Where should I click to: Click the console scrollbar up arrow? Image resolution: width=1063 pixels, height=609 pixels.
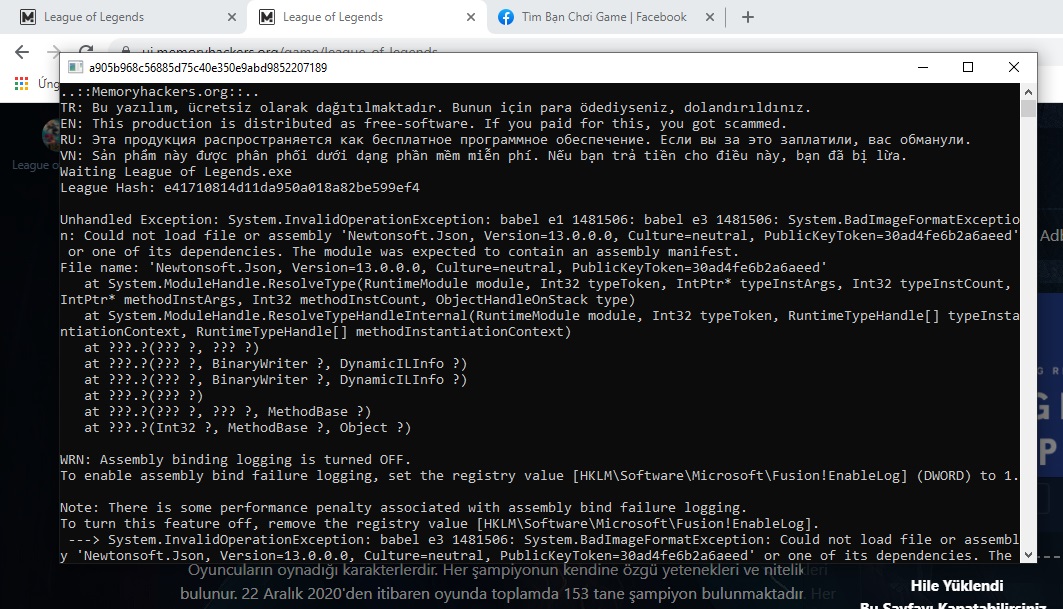1028,92
